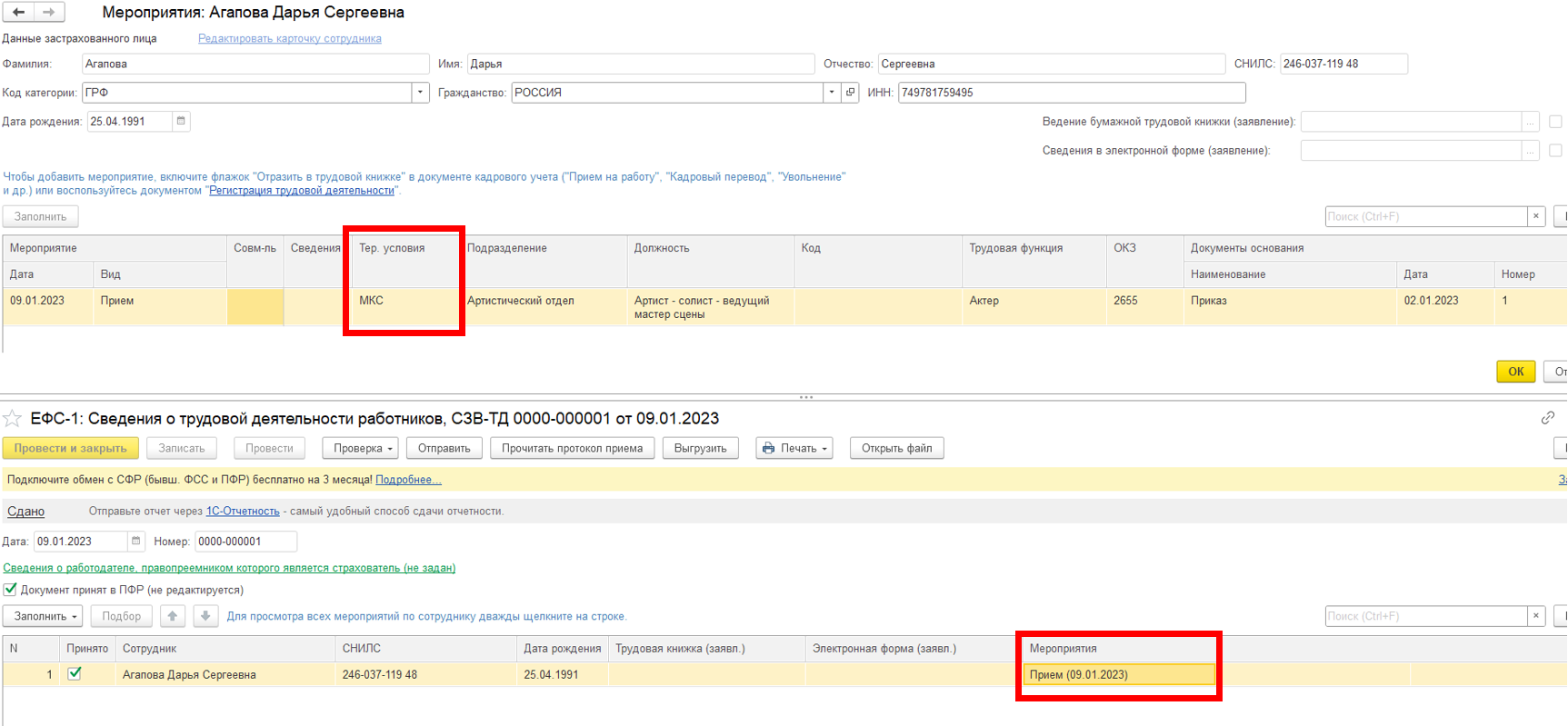Viewport: 1568px width, 726px height.
Task: Follow the 'Подробнее...' link
Action: pos(408,480)
